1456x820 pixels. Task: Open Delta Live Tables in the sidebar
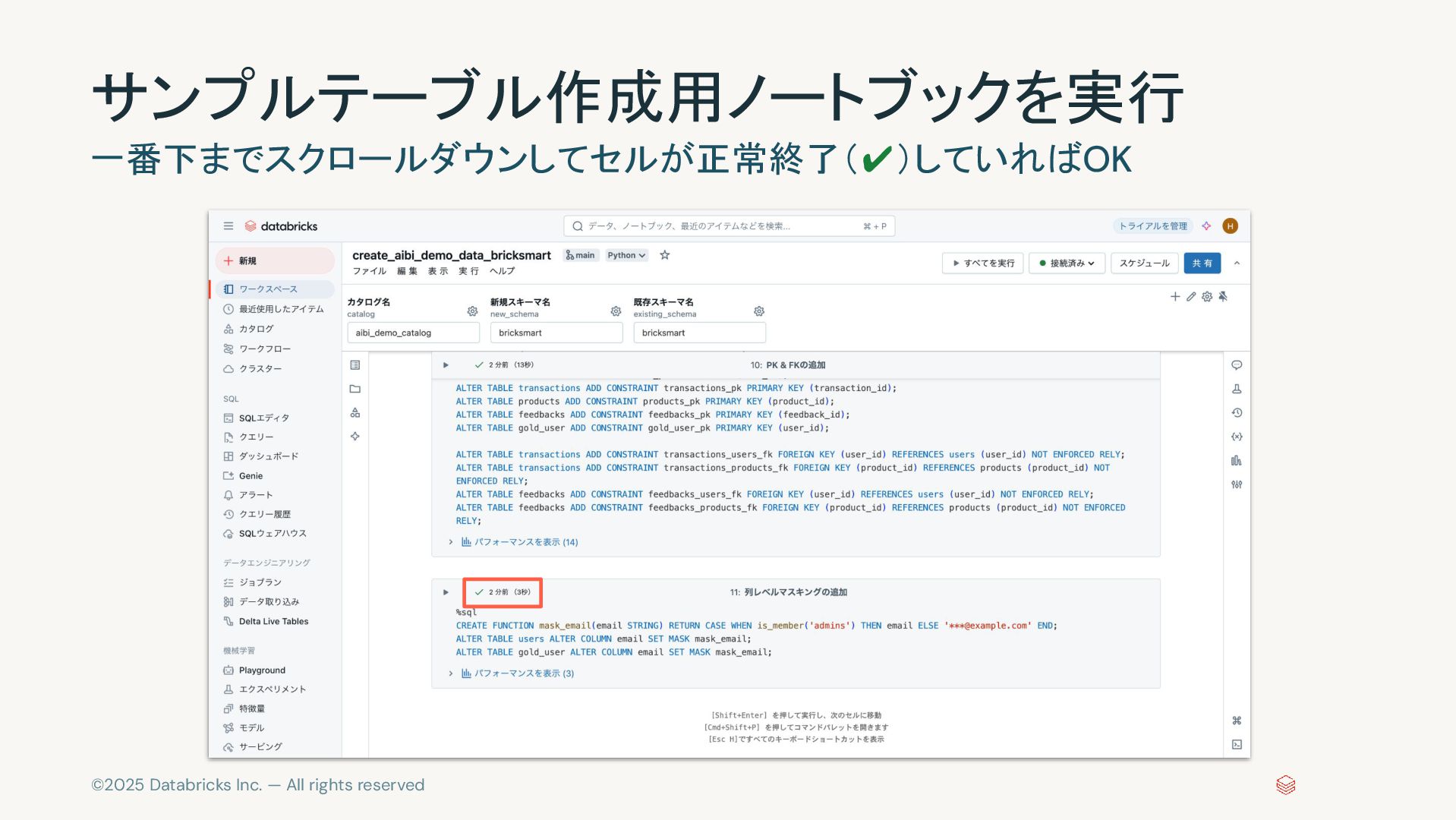pos(275,621)
